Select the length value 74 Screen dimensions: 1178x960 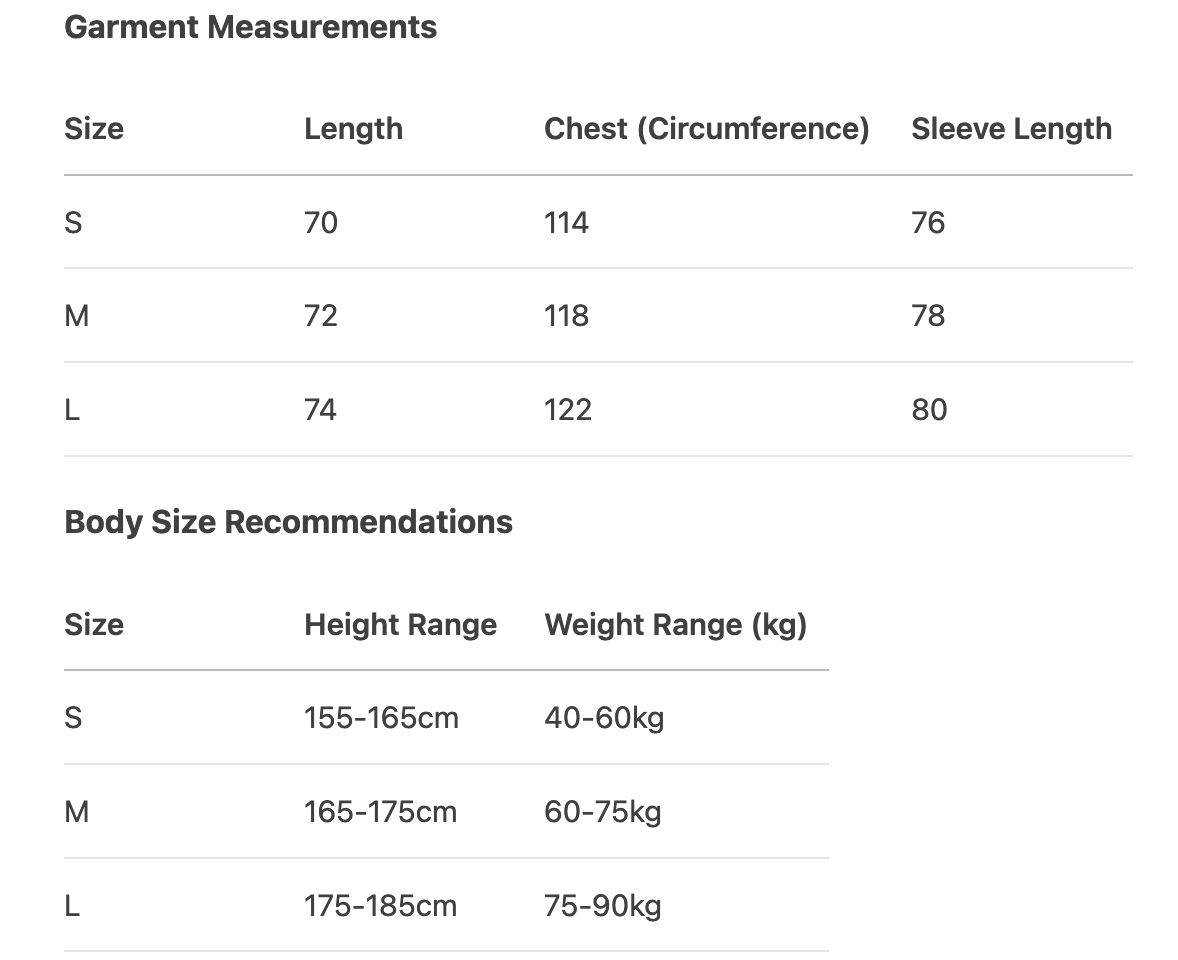[321, 410]
